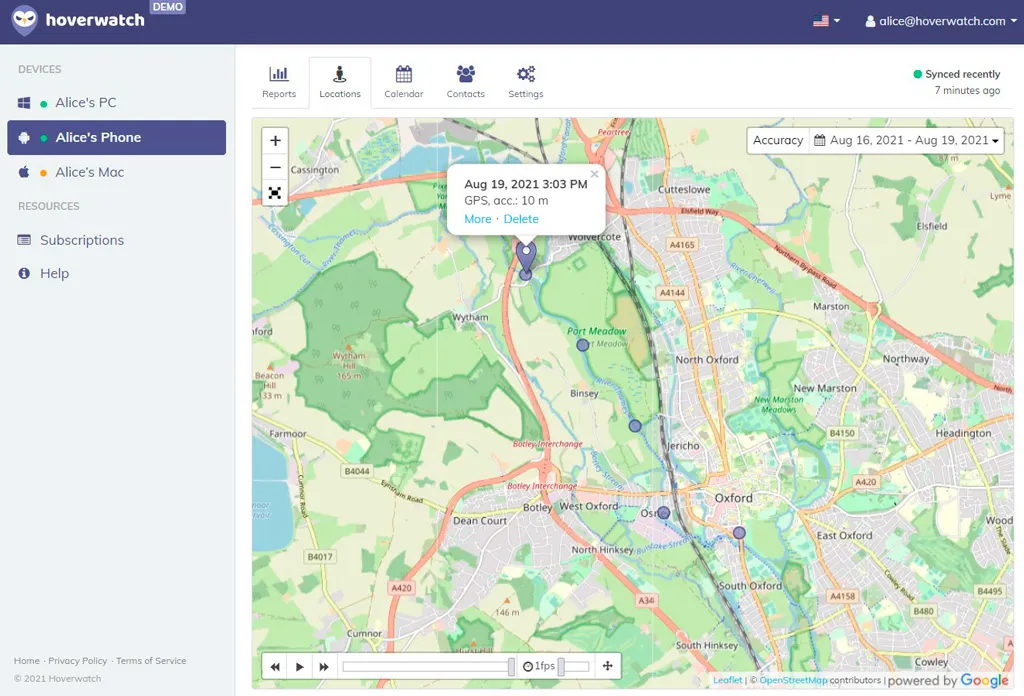Zoom out on the map

pyautogui.click(x=275, y=167)
